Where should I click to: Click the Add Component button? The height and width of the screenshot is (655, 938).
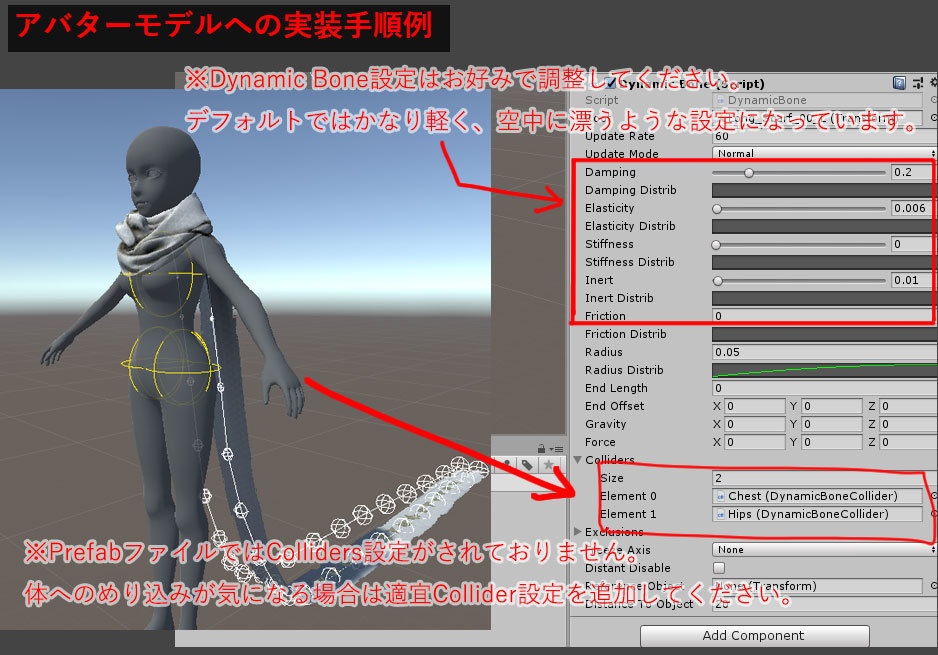[754, 635]
